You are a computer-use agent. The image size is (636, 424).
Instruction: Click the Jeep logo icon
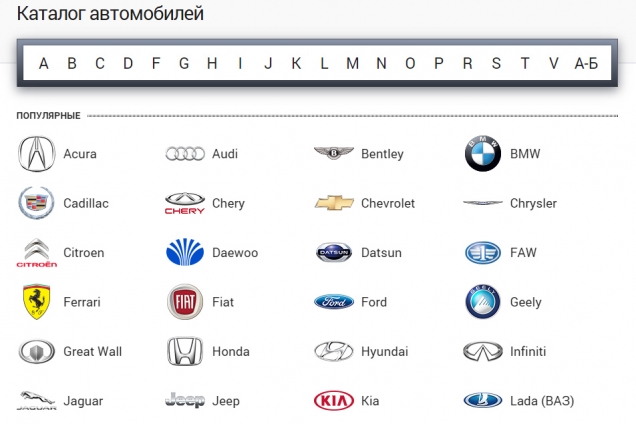click(x=185, y=400)
